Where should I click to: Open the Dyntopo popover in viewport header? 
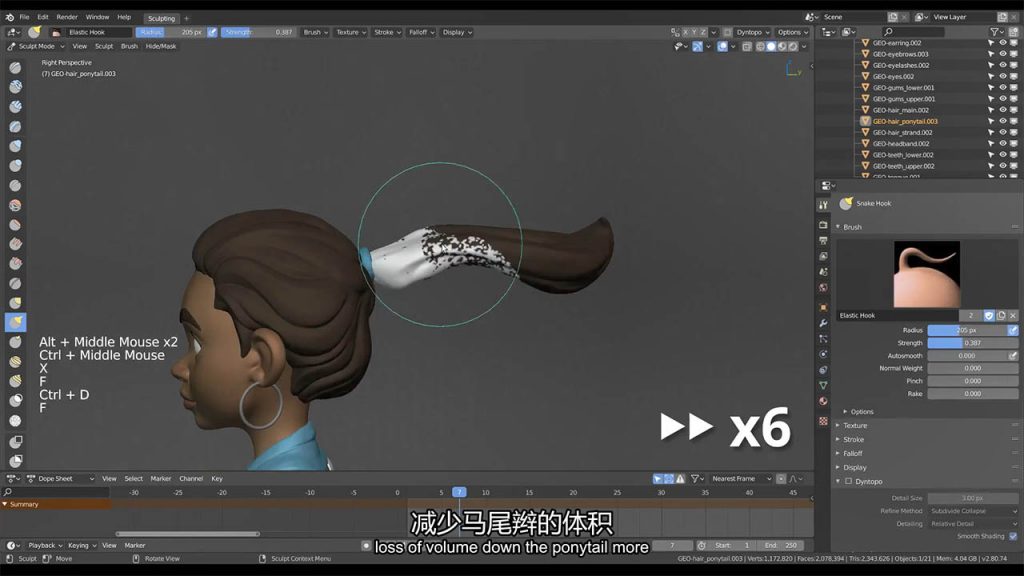(752, 32)
